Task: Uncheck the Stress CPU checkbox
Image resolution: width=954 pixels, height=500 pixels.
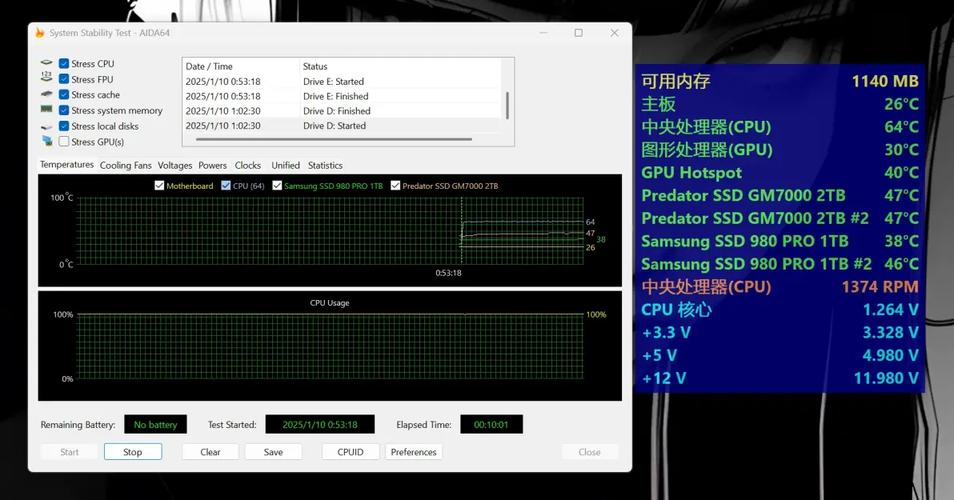Action: [x=64, y=63]
